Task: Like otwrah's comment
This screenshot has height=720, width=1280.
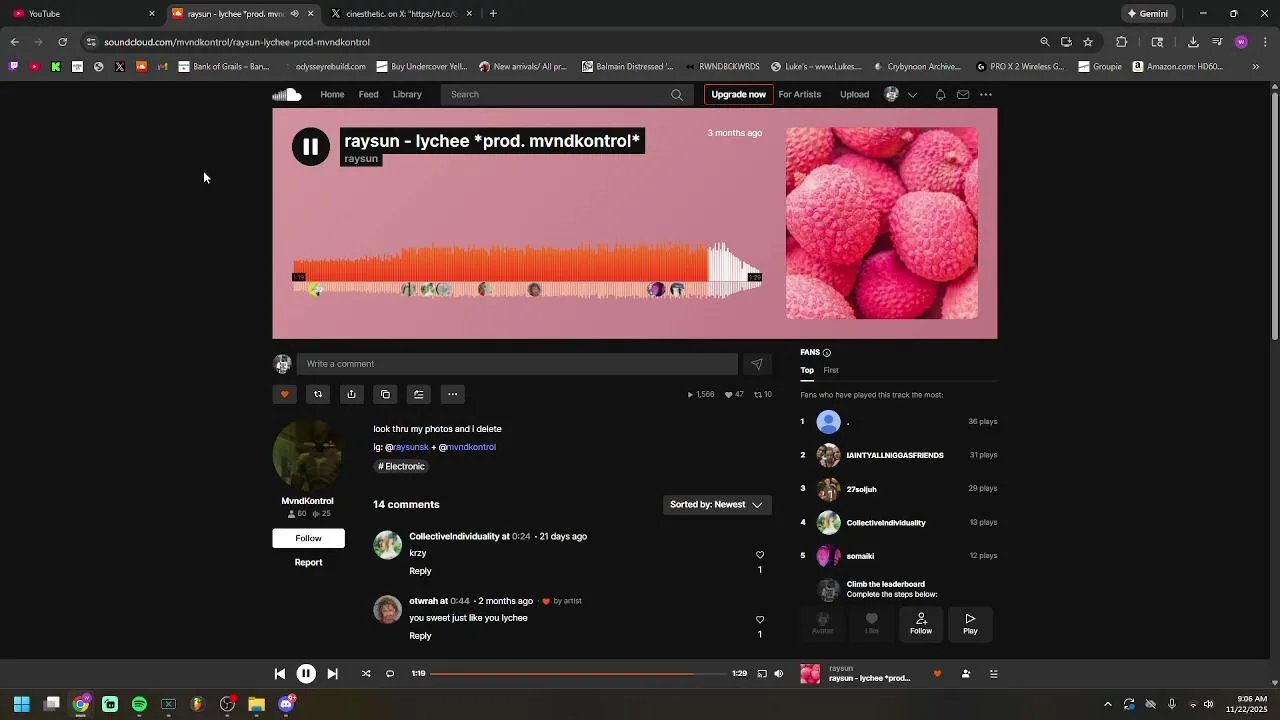Action: 760,620
